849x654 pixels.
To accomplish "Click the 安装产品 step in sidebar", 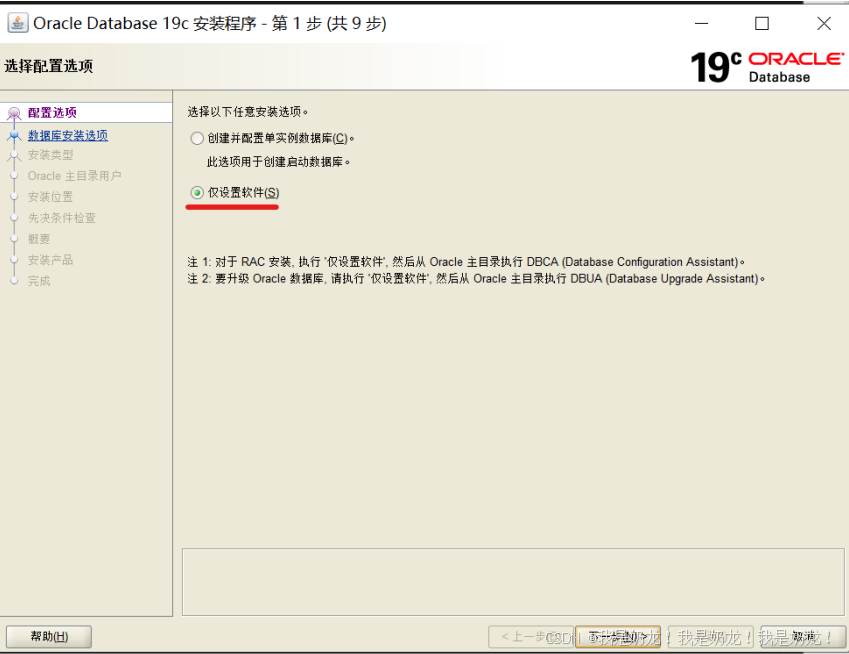I will pyautogui.click(x=50, y=260).
